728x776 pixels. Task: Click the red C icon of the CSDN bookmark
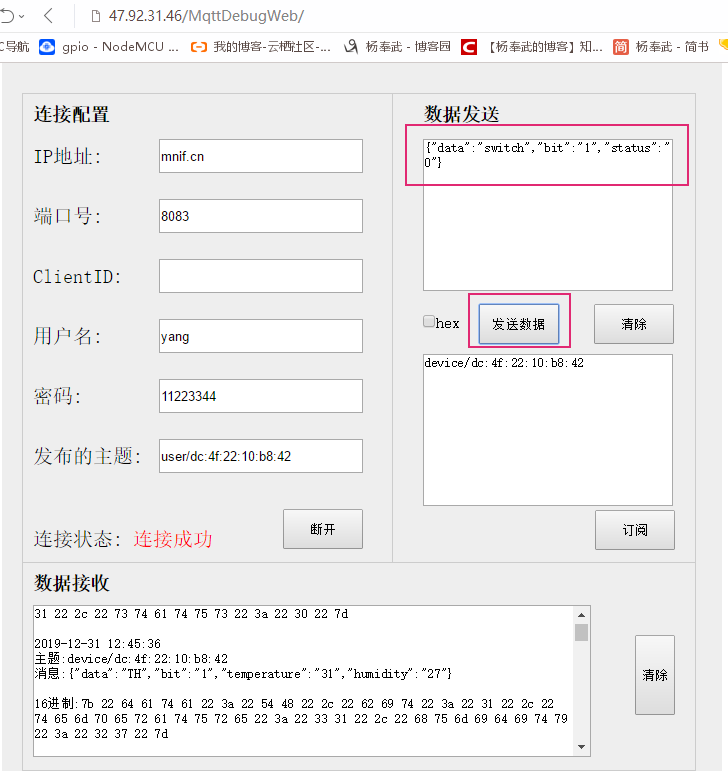point(469,47)
